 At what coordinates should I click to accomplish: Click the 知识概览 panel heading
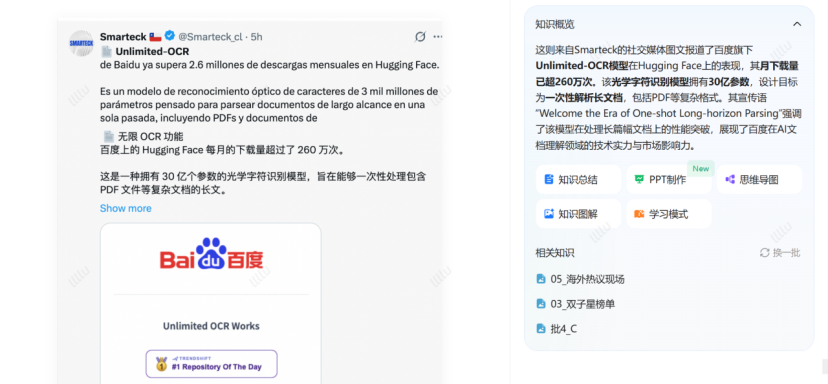(555, 24)
